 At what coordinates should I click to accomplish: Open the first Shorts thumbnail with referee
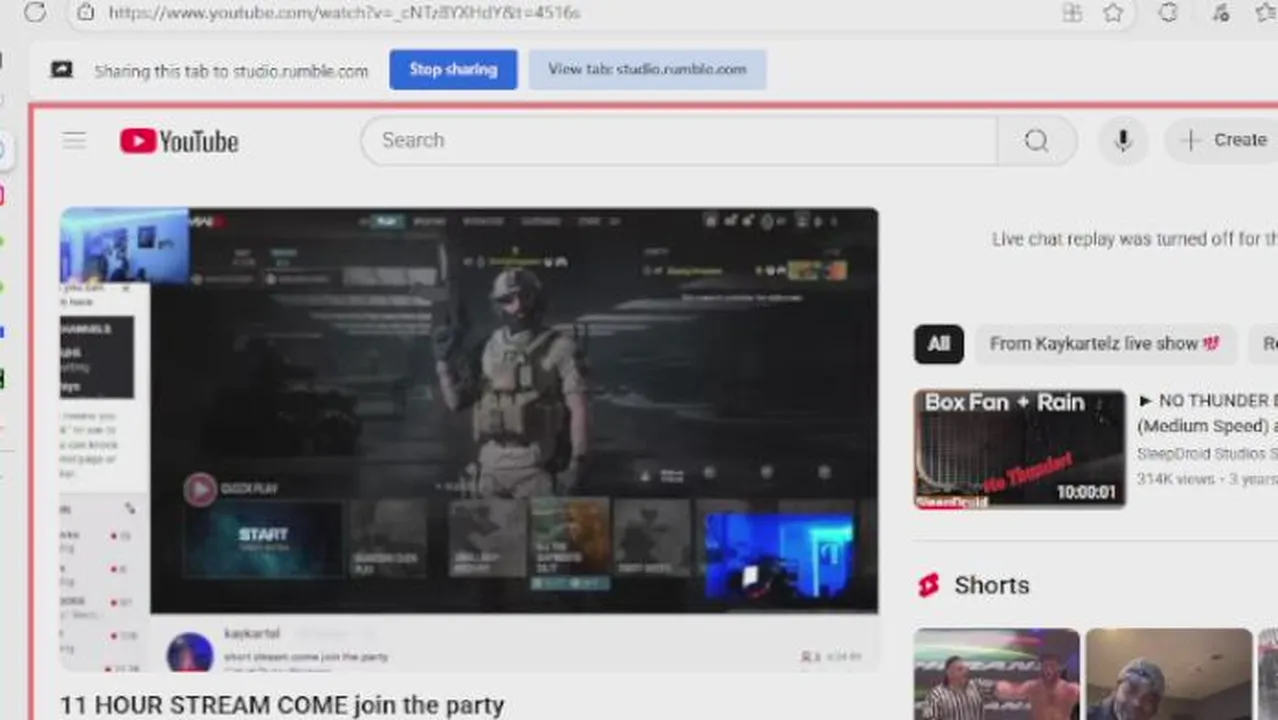tap(997, 674)
